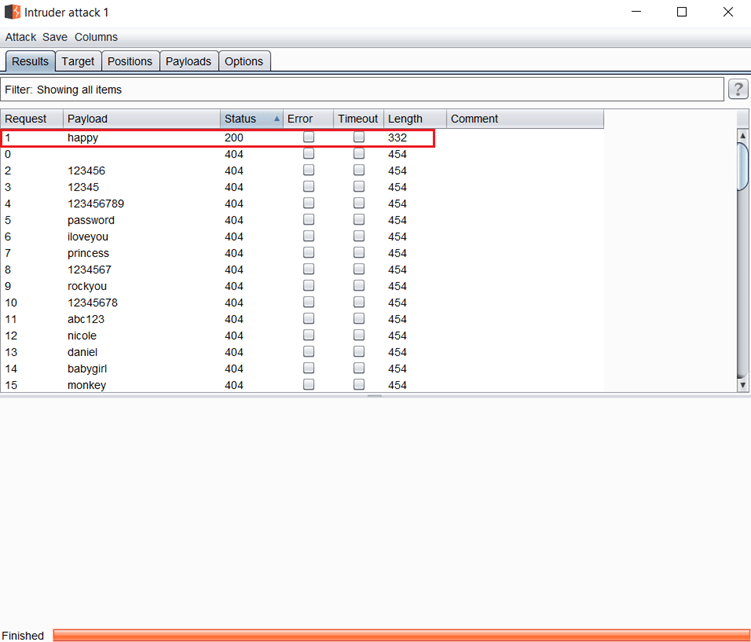Sort results by Payload column header

click(x=140, y=119)
